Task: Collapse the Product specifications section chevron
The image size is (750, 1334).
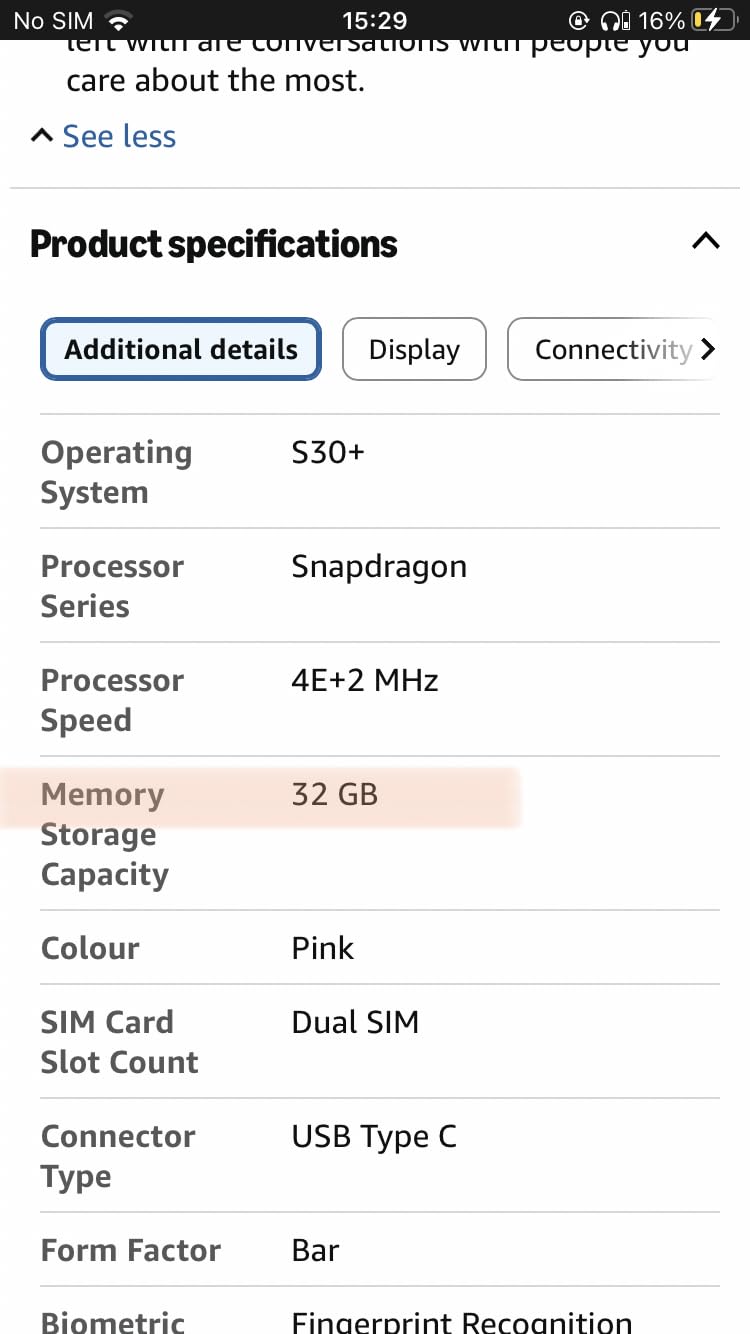Action: point(706,241)
